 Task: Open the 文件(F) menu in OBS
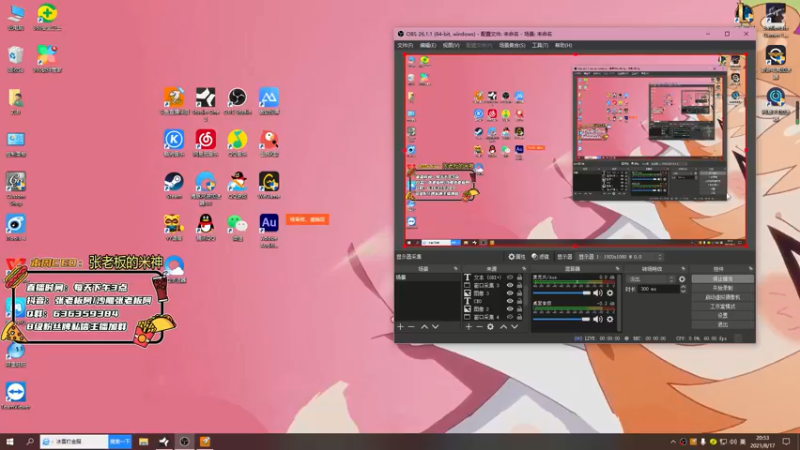[x=405, y=45]
